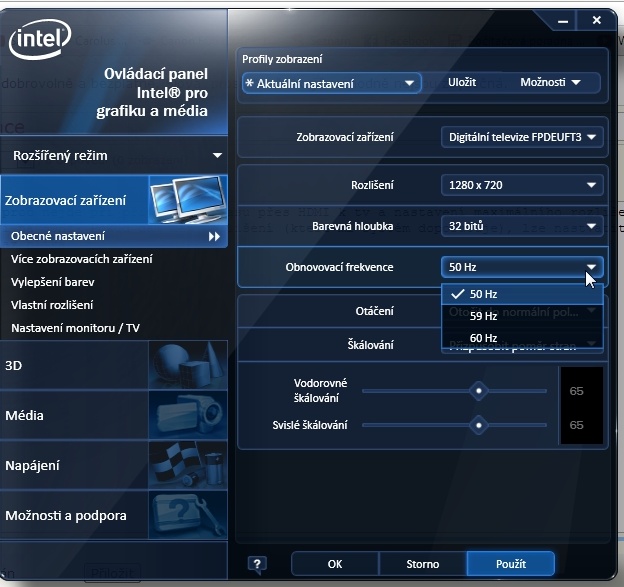Click the Uložit button
Image resolution: width=624 pixels, height=587 pixels.
coord(462,82)
